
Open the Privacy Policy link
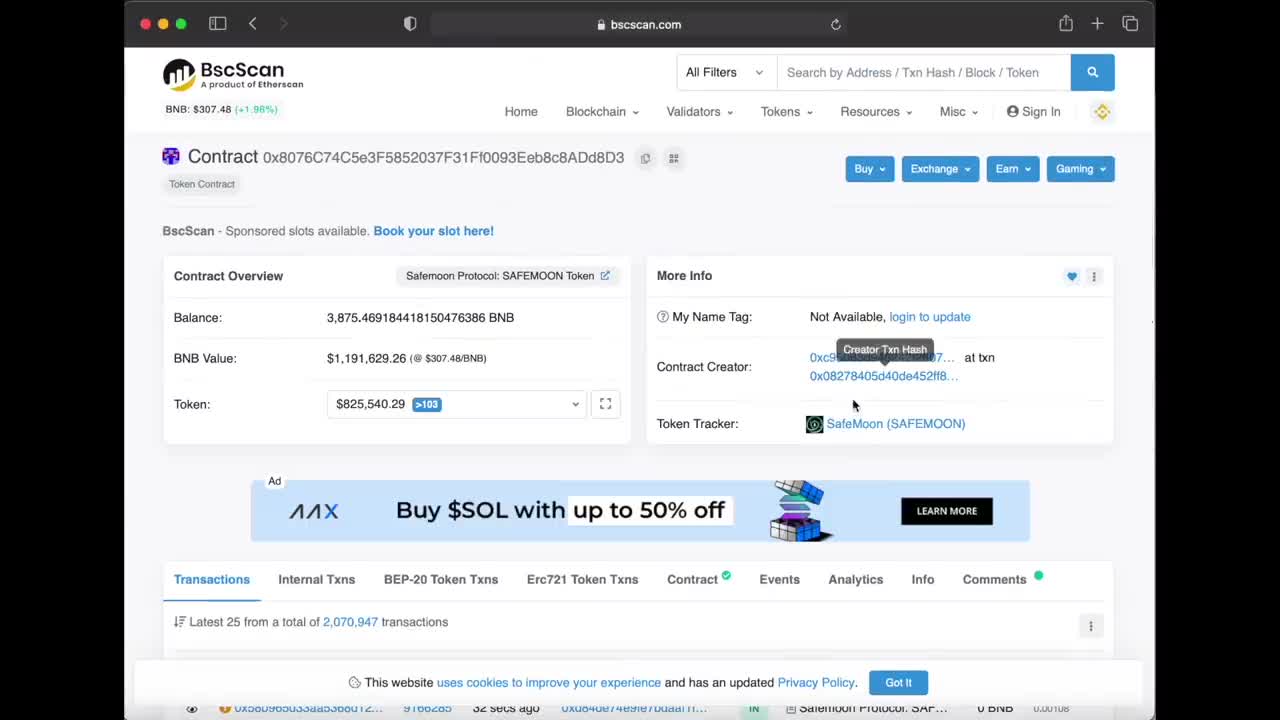tap(816, 683)
